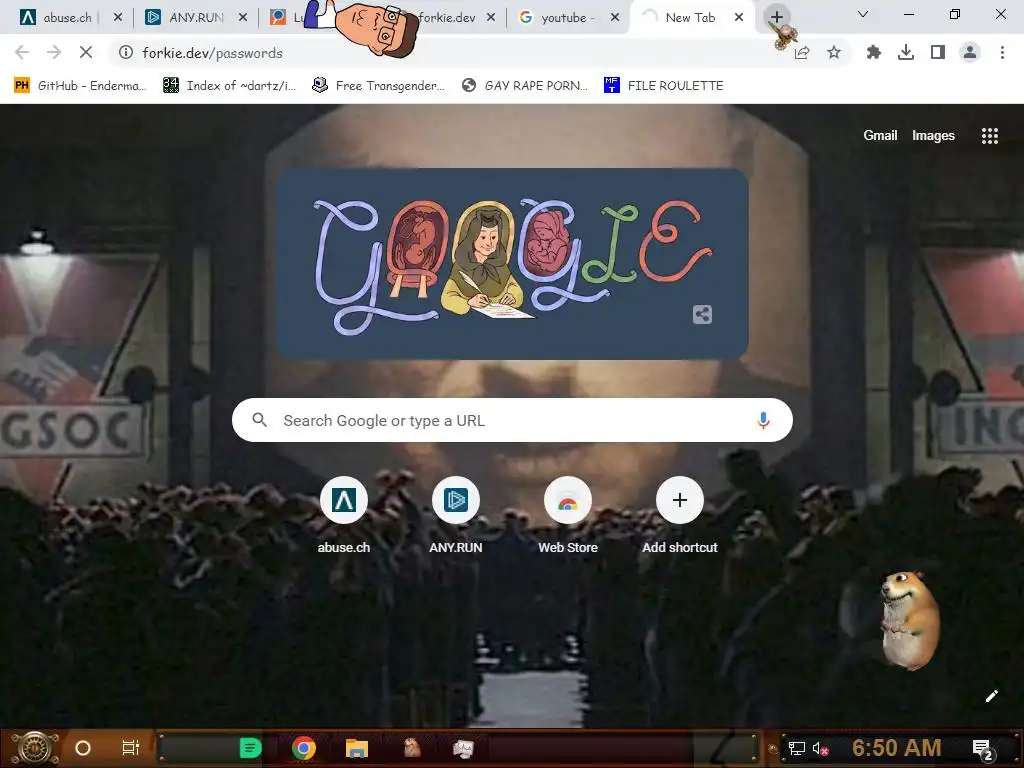The width and height of the screenshot is (1024, 768).
Task: View site information icon in address bar
Action: (x=126, y=52)
